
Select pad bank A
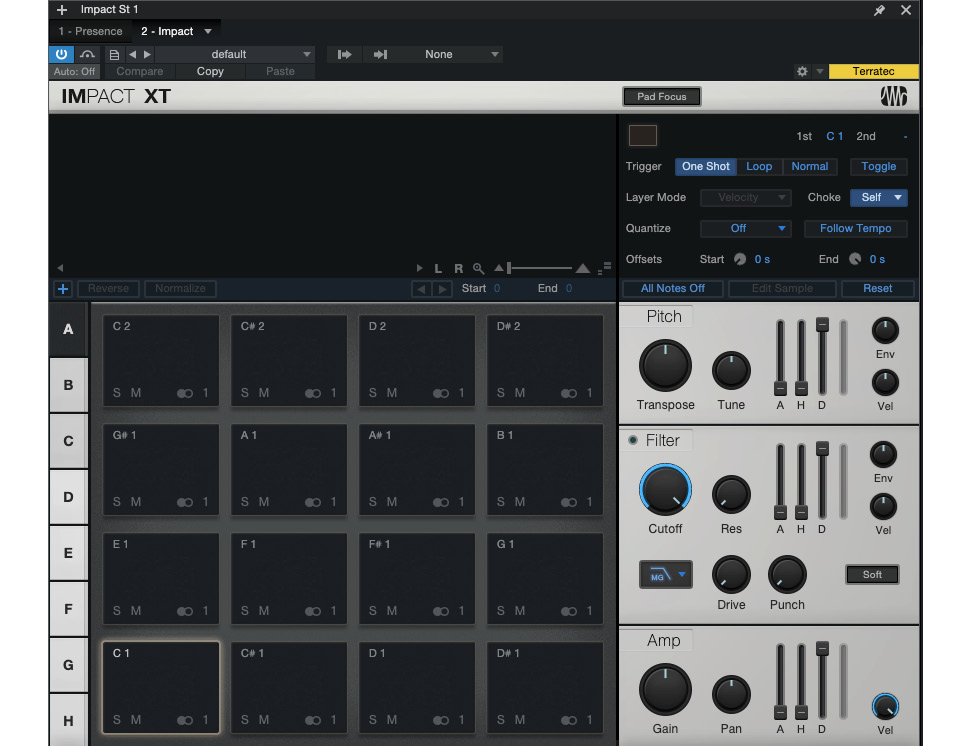pyautogui.click(x=68, y=329)
